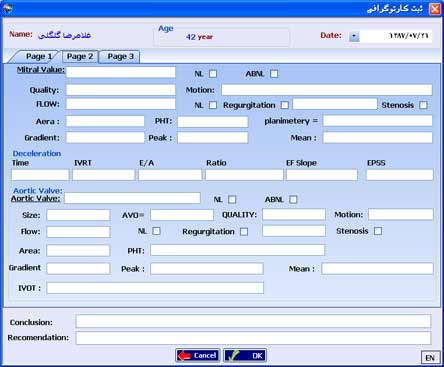This screenshot has width=444, height=367.
Task: Toggle the EN language indicator
Action: 430,358
